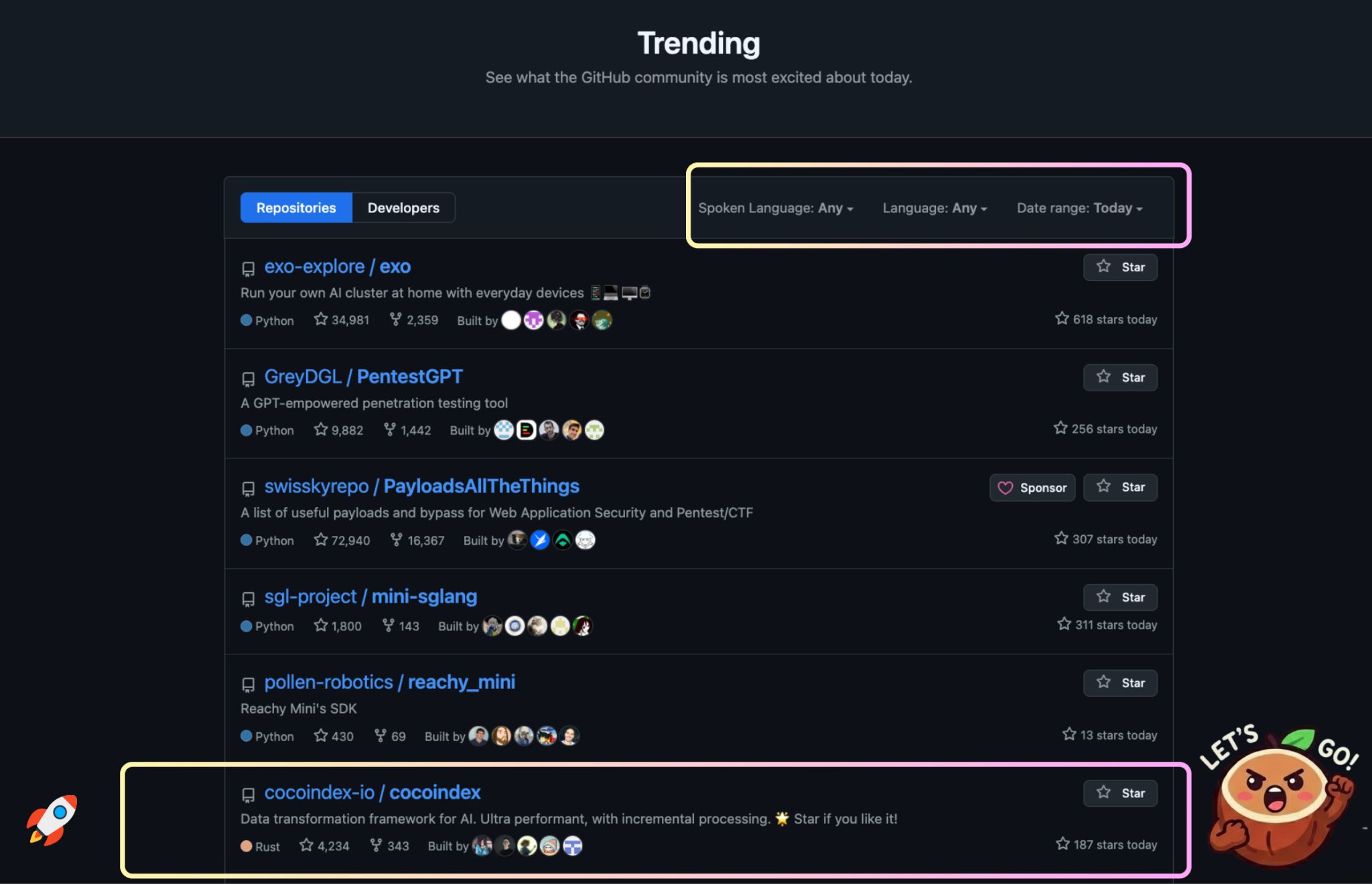Select the Repositories tab

295,208
